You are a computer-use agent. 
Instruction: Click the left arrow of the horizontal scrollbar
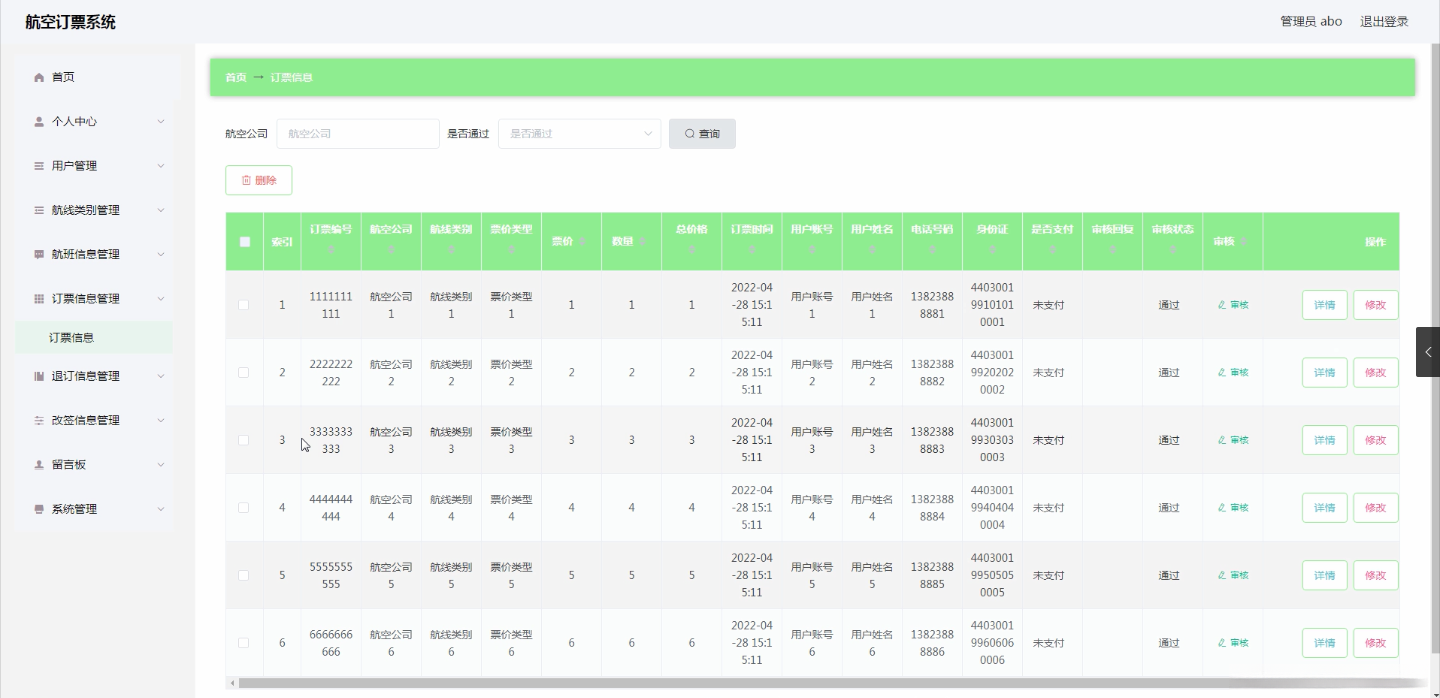(233, 684)
